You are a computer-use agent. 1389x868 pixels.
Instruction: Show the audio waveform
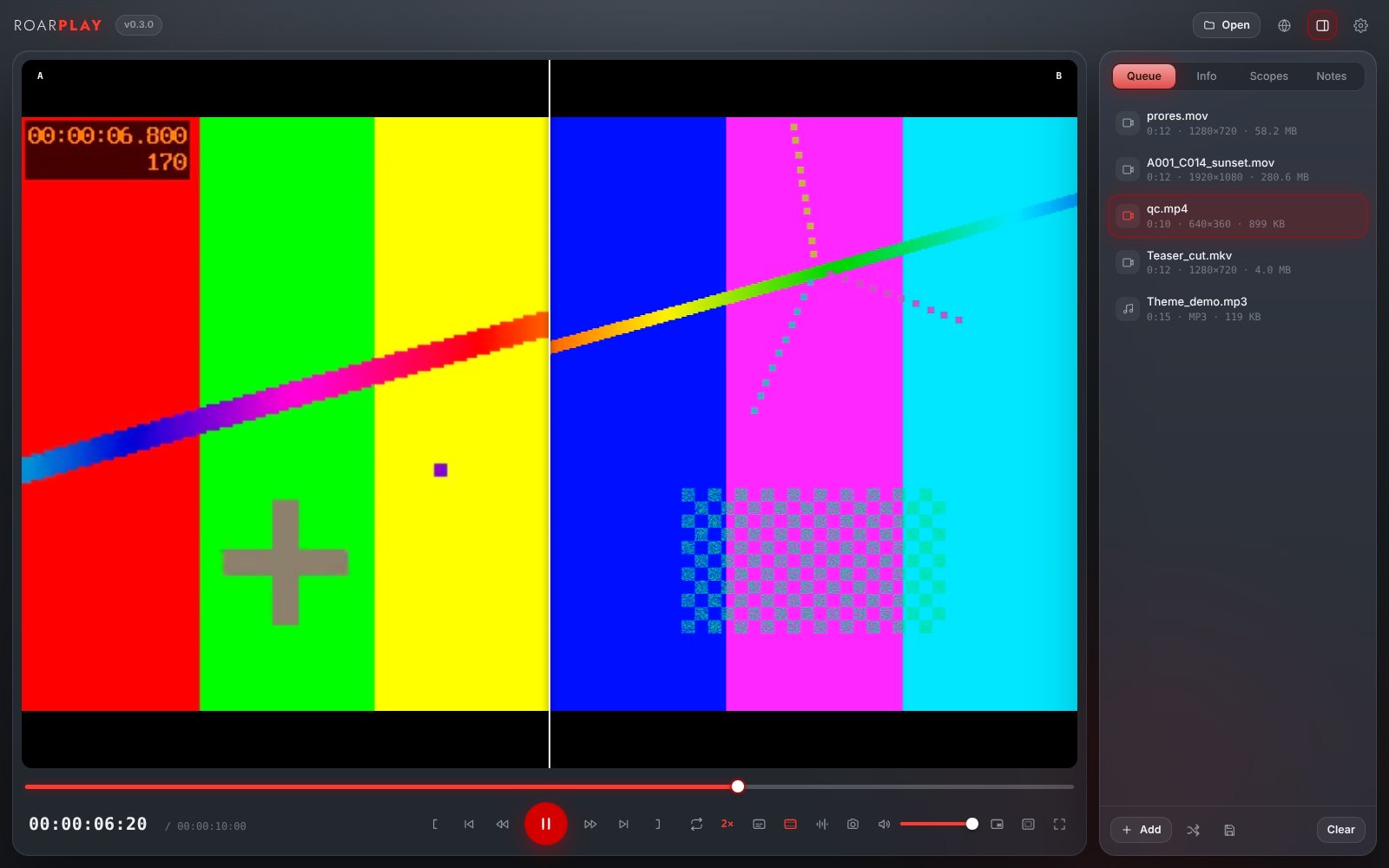(x=821, y=824)
